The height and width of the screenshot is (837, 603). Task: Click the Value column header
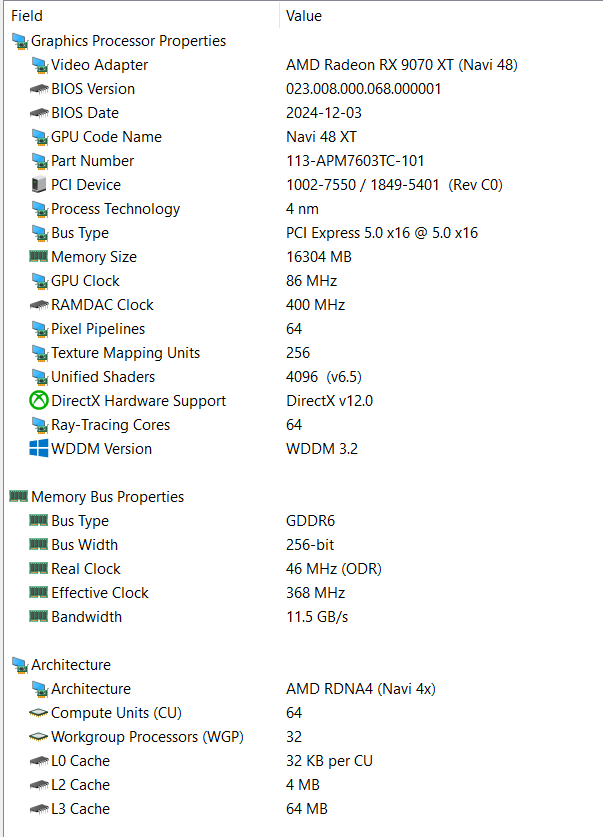pyautogui.click(x=303, y=16)
